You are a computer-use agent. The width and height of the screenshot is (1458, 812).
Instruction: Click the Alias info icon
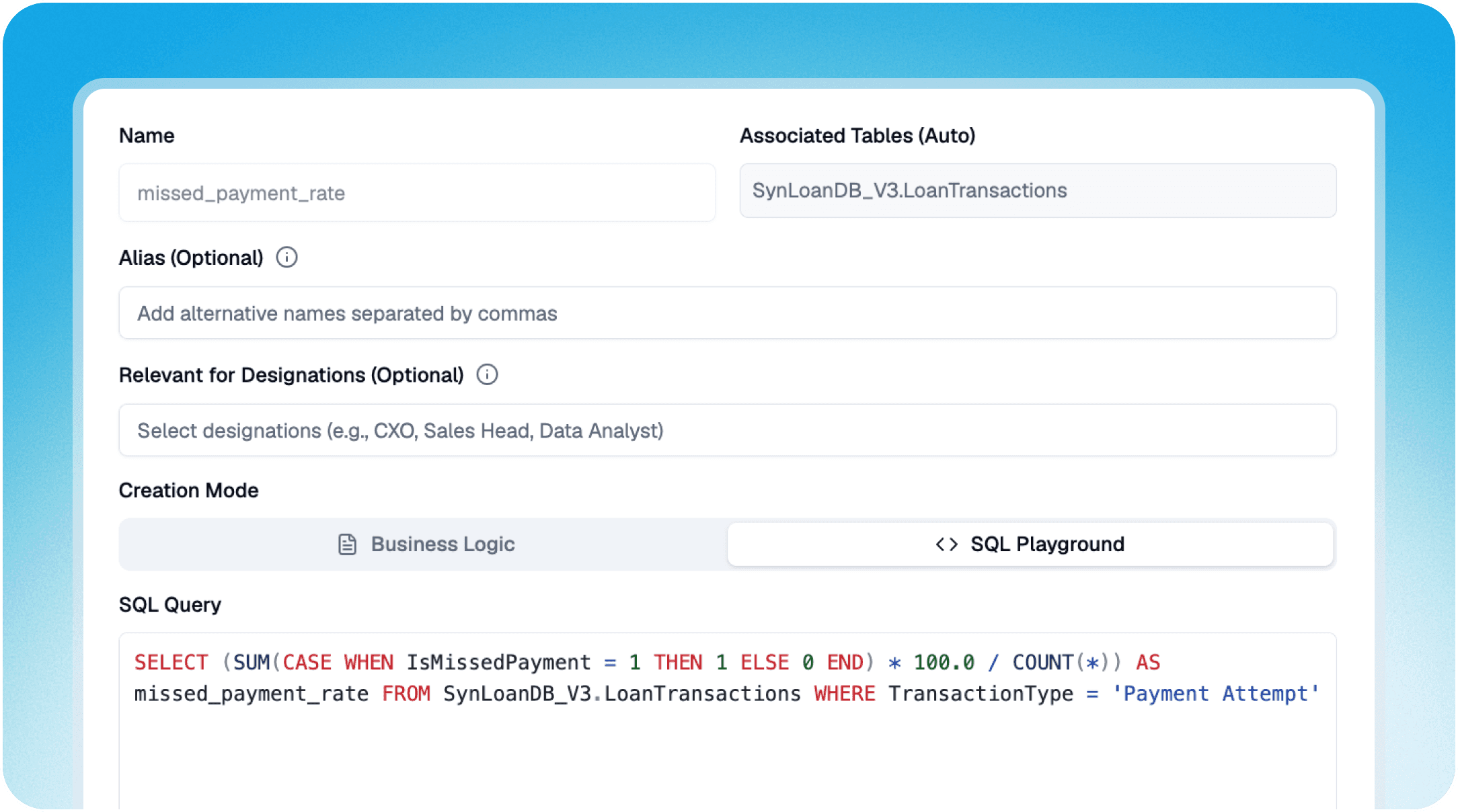click(286, 257)
